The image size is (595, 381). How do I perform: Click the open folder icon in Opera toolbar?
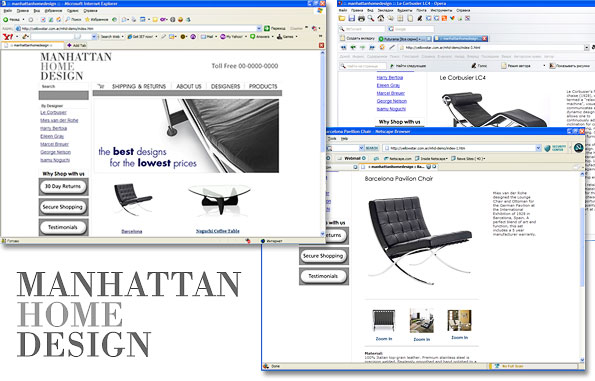(342, 18)
